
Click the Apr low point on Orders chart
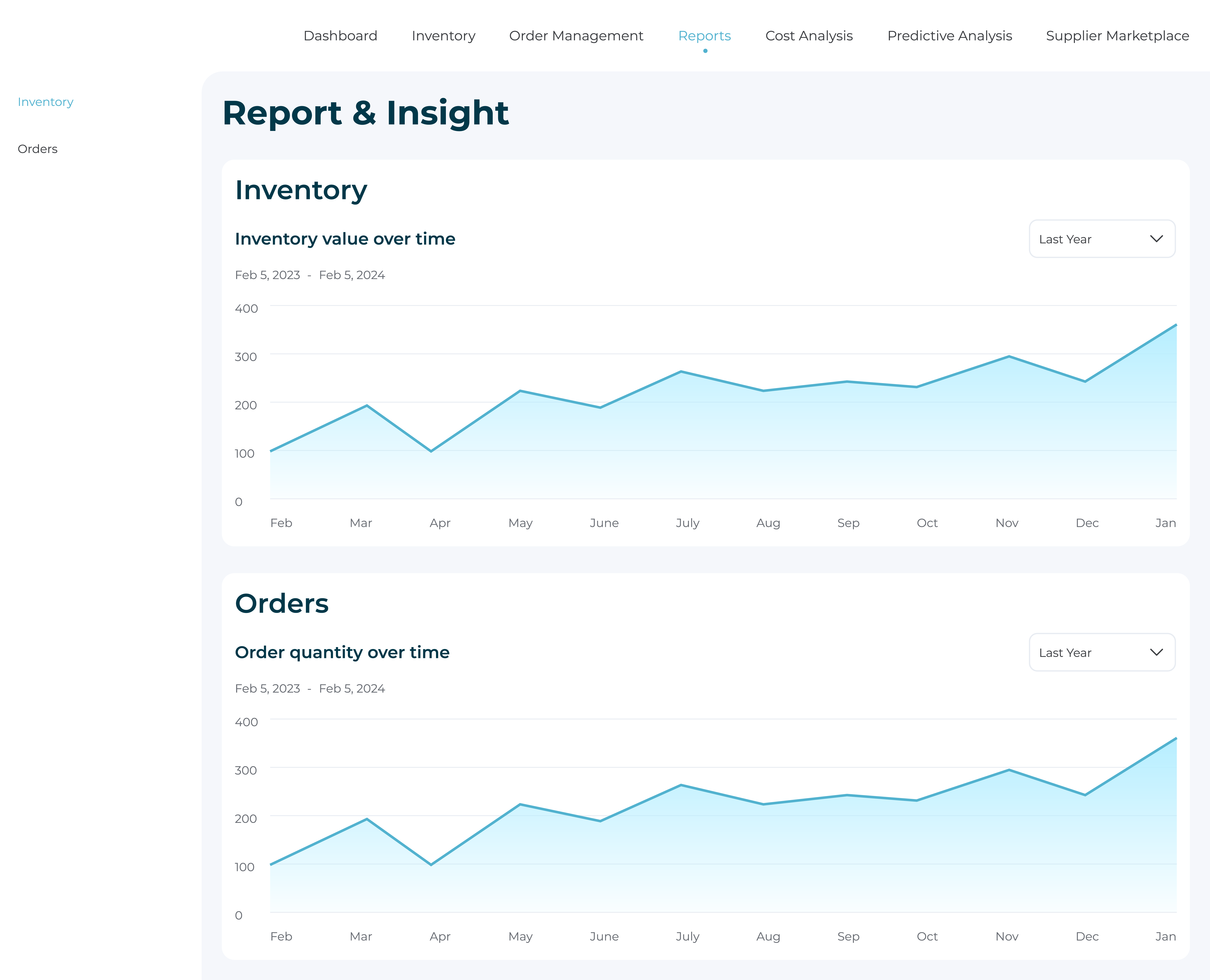[431, 864]
